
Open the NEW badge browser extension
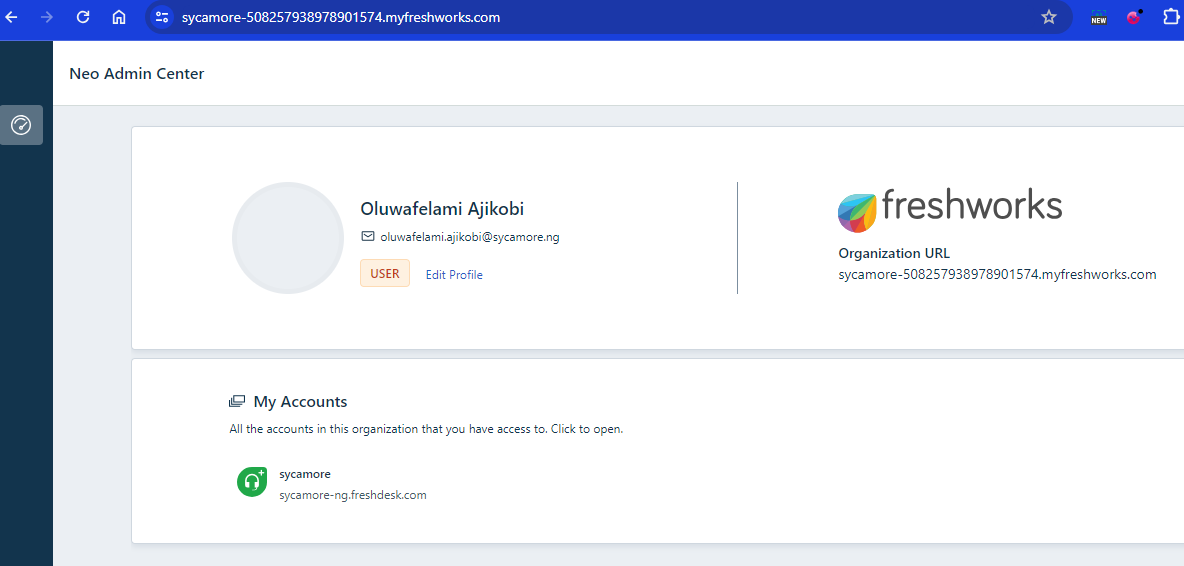(x=1099, y=17)
